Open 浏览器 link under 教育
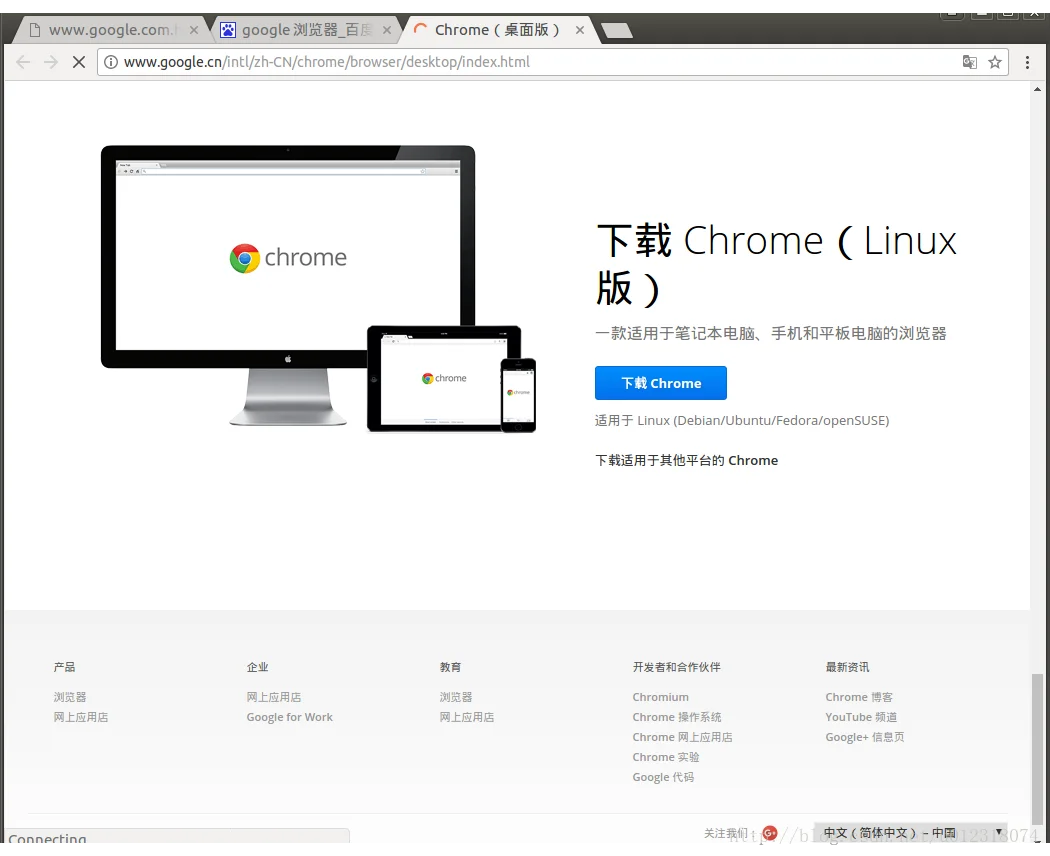This screenshot has height=856, width=1050. tap(455, 697)
